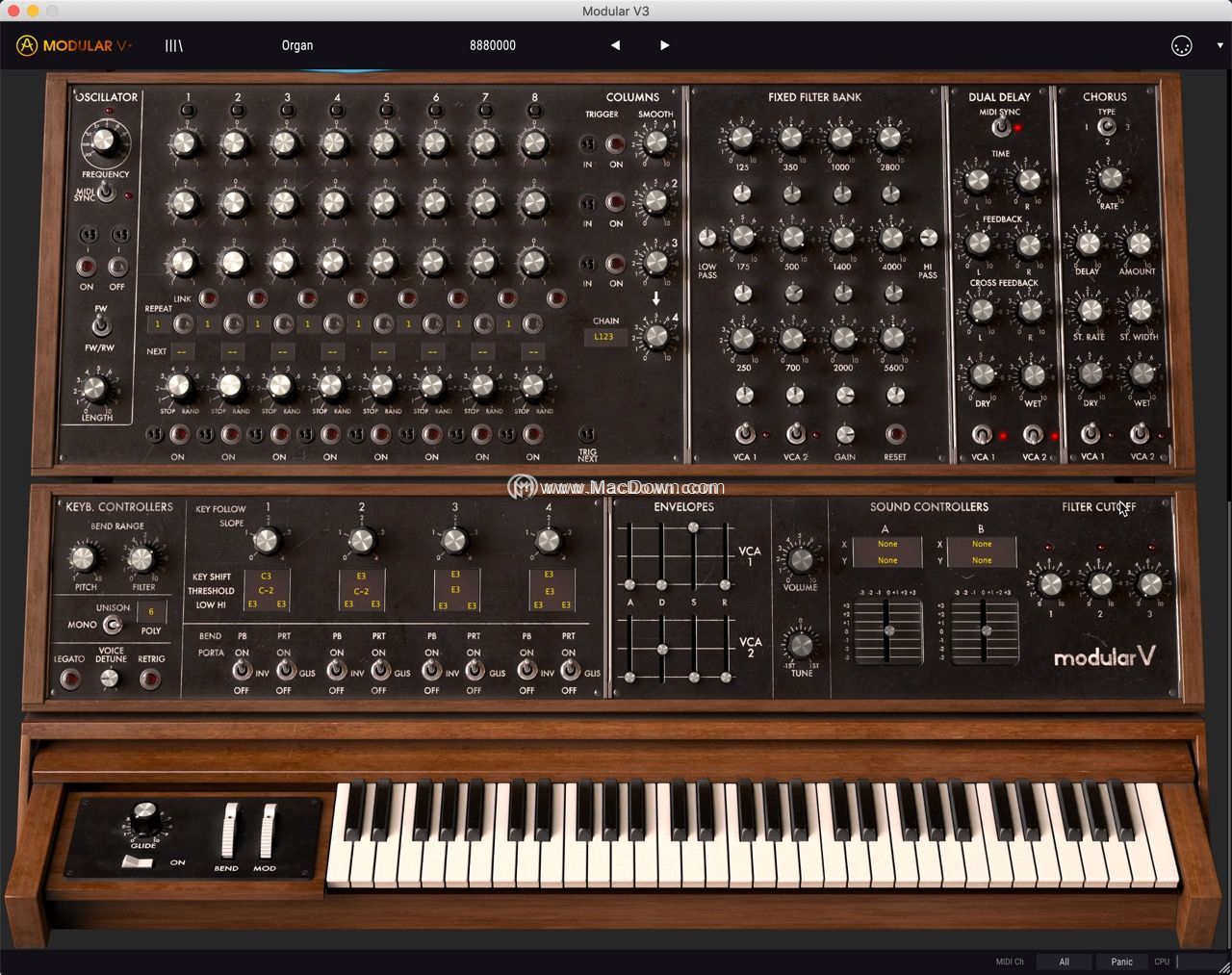1232x975 pixels.
Task: Adjust the FILTER CUTOFF knob 1
Action: pyautogui.click(x=1049, y=582)
